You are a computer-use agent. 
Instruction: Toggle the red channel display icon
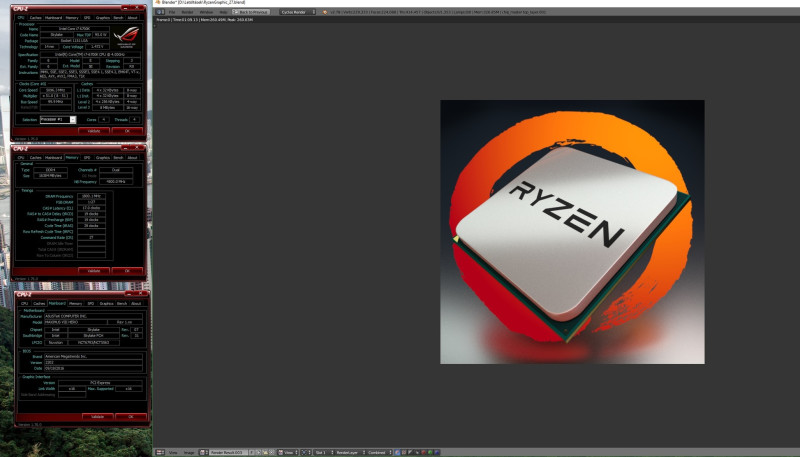[x=423, y=452]
